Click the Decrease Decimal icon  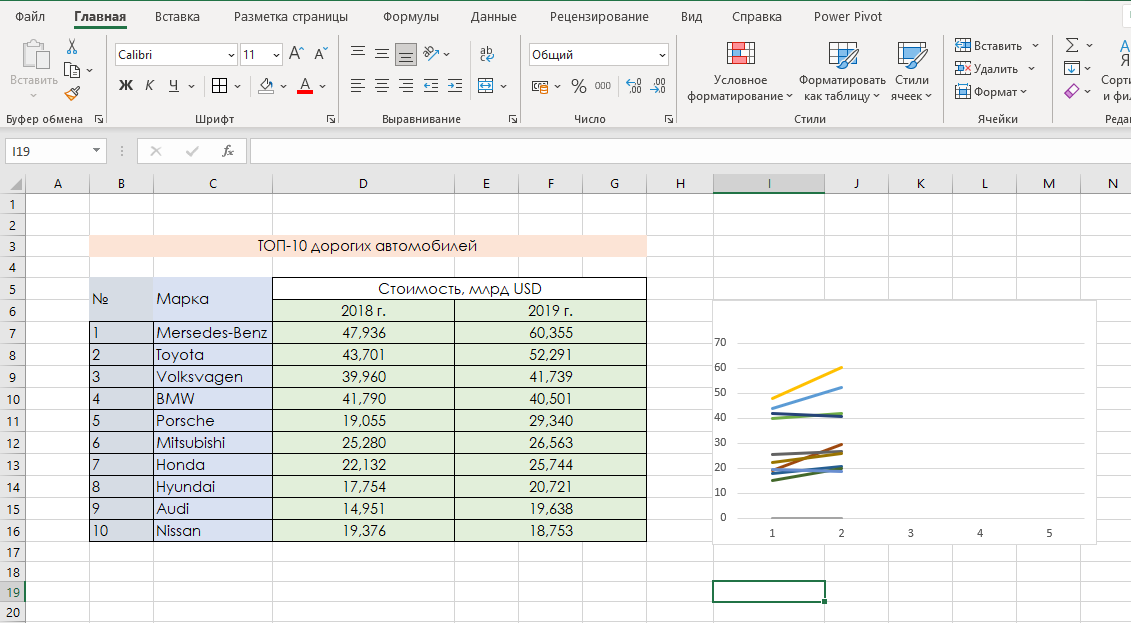tap(658, 86)
